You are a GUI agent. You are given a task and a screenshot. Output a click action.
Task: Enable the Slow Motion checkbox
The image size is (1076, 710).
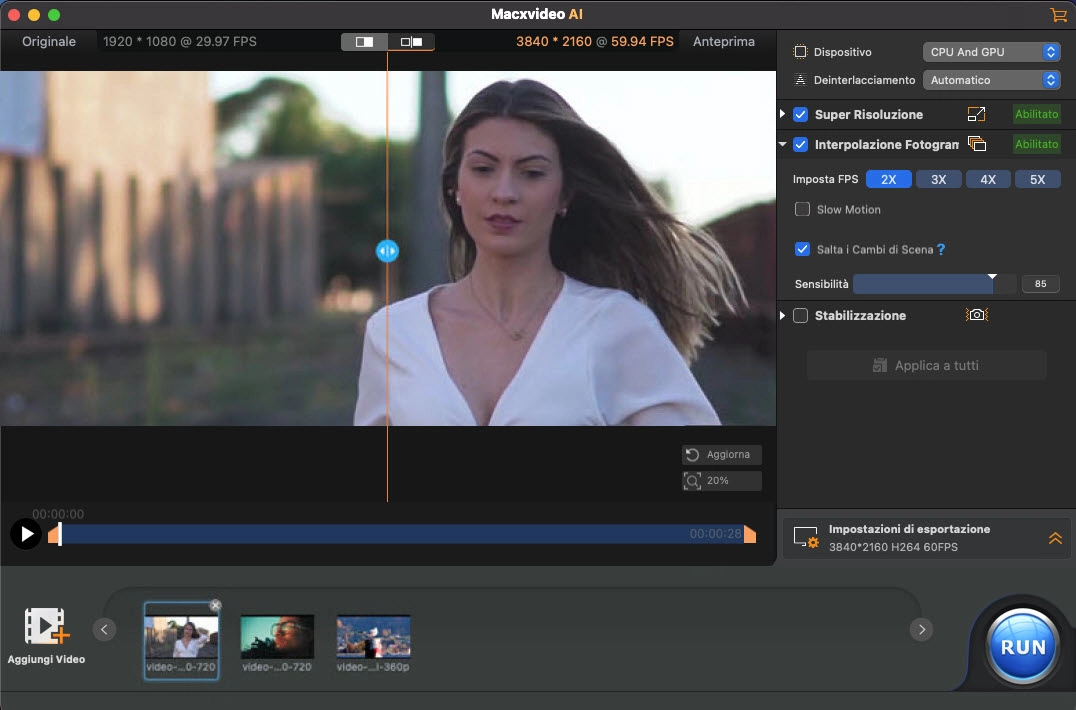802,210
